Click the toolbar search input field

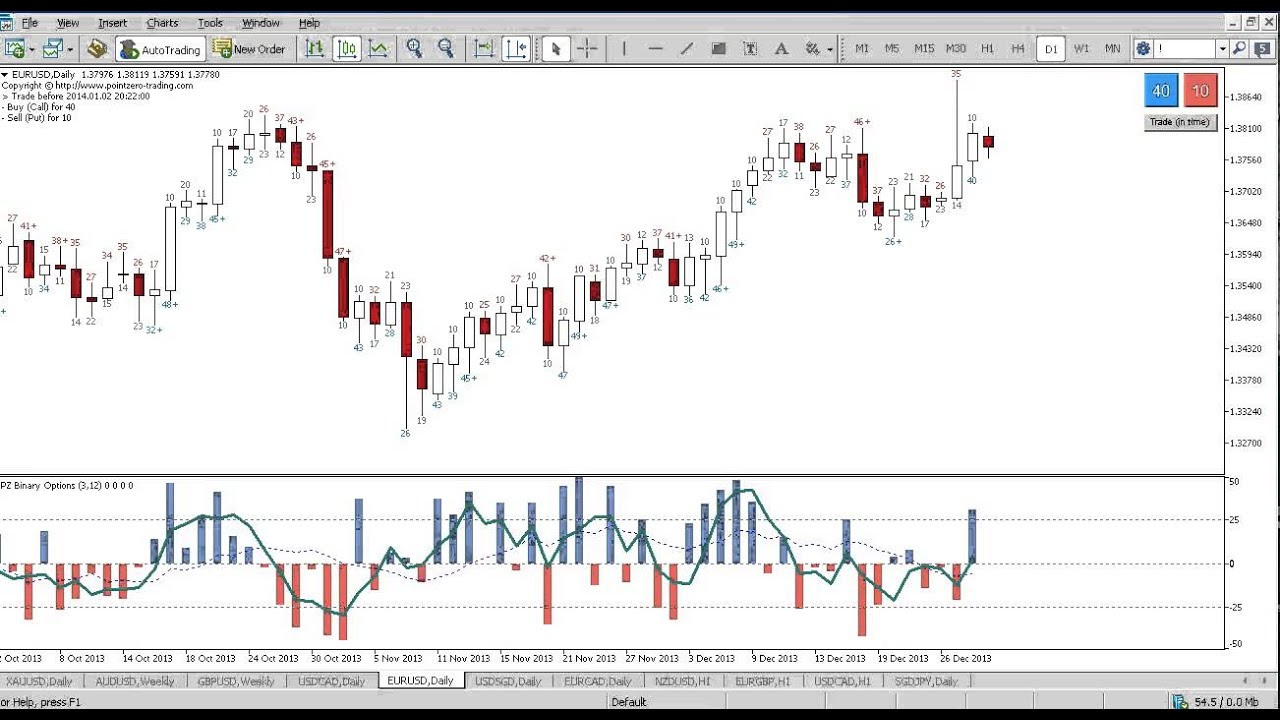[x=1186, y=48]
